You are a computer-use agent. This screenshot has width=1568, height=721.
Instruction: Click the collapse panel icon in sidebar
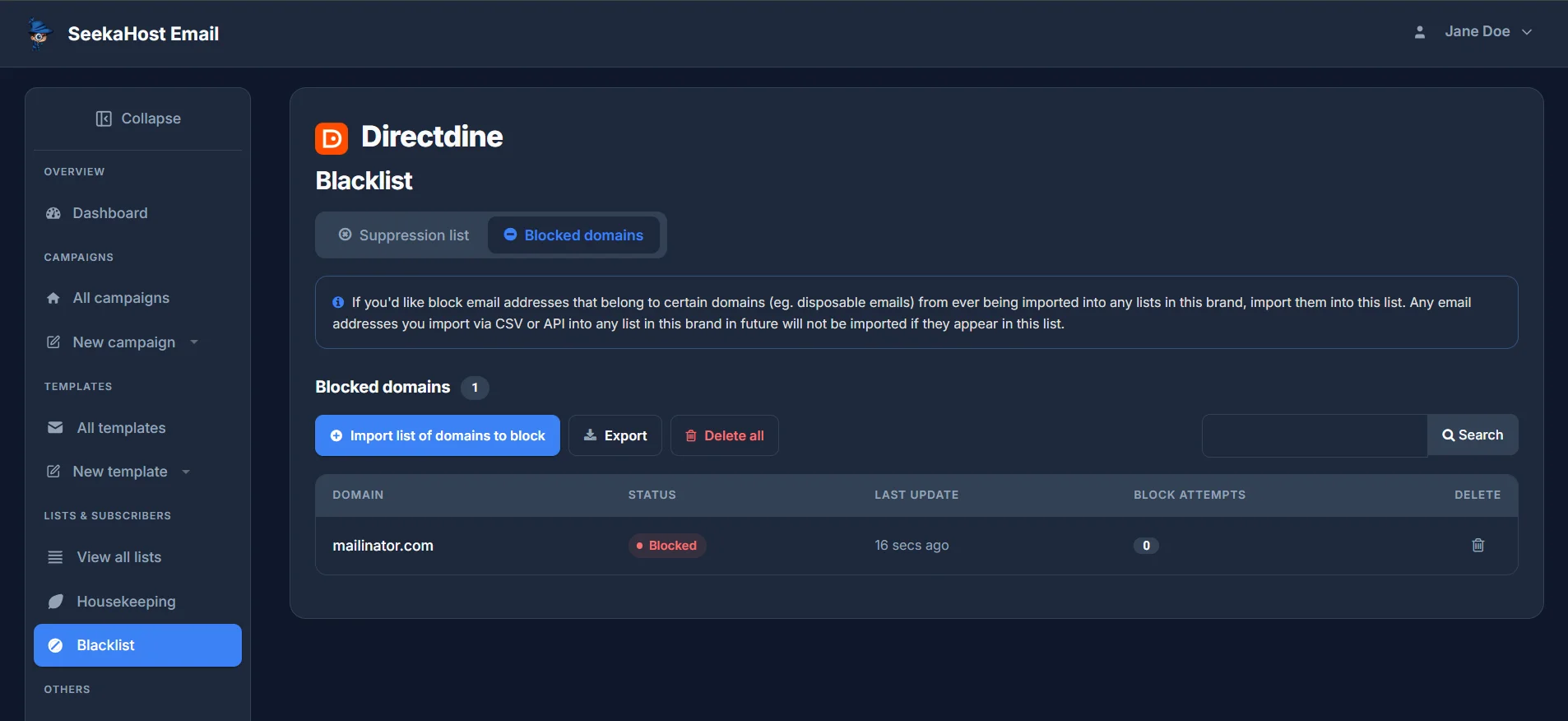tap(104, 119)
